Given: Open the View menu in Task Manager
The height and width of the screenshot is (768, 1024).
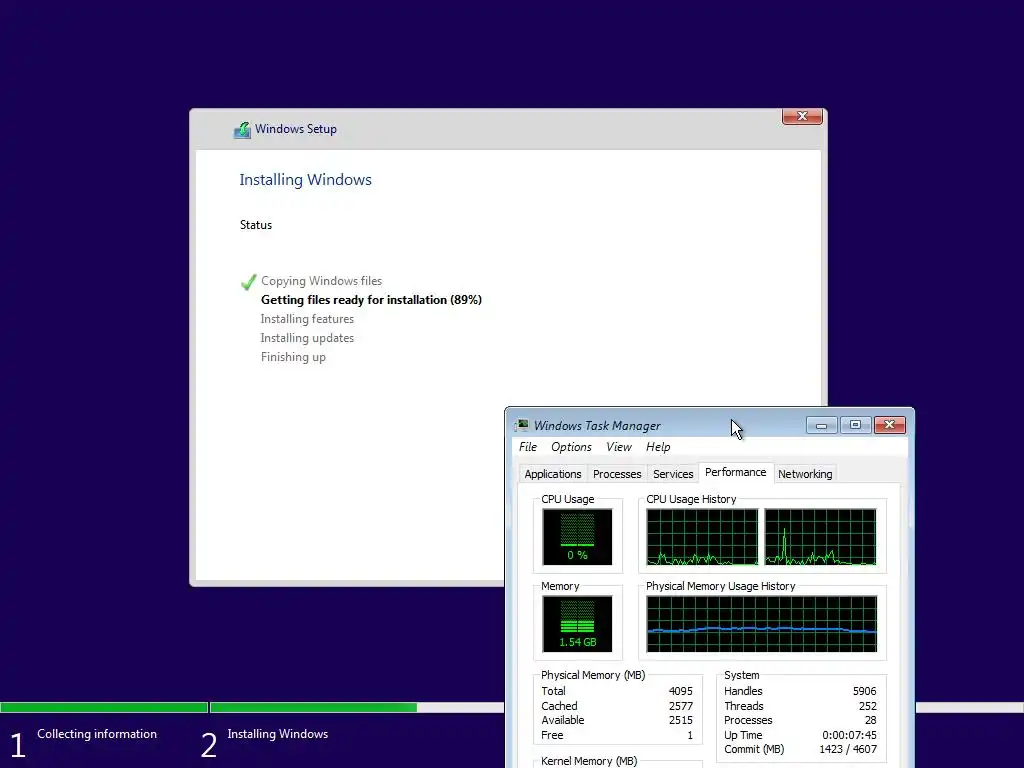Looking at the screenshot, I should [618, 447].
